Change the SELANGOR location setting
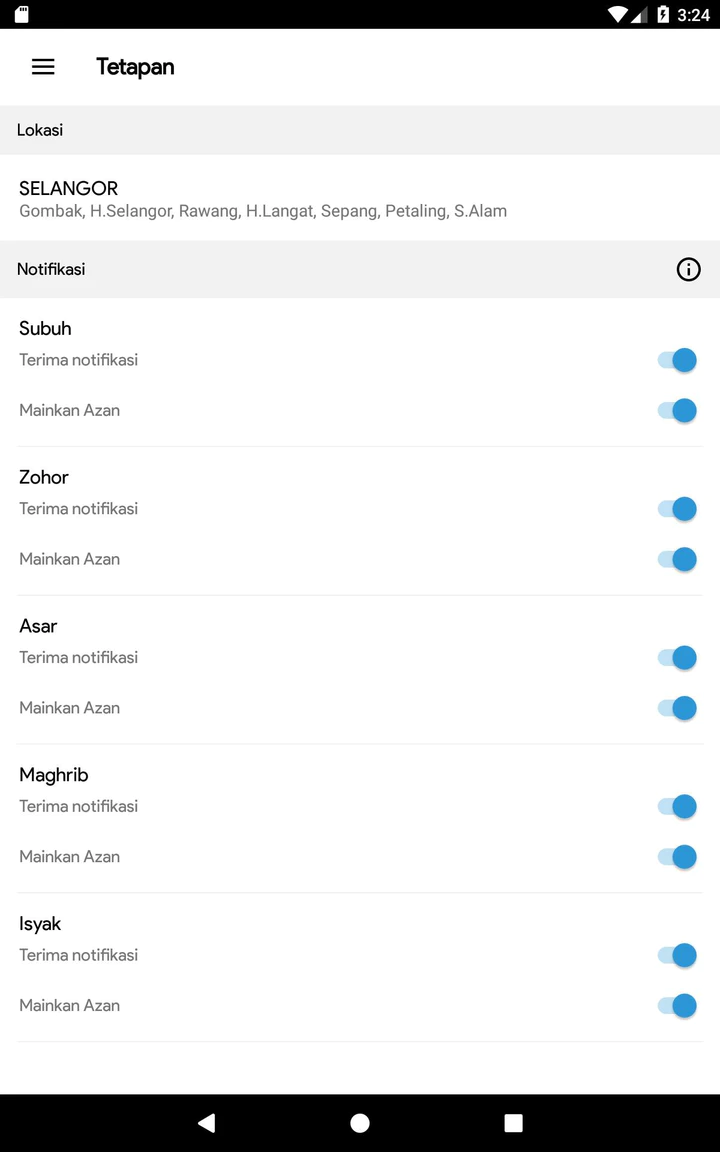Screen dimensions: 720x1152 pos(262,198)
